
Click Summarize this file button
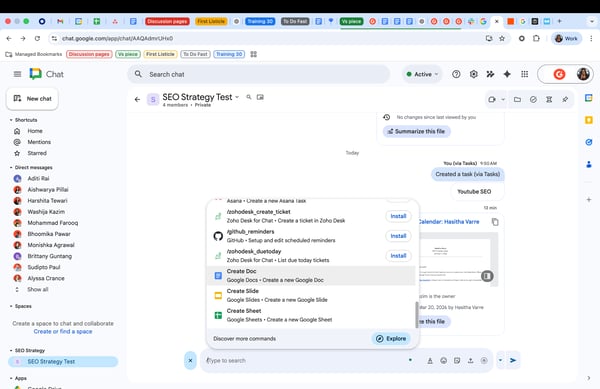pyautogui.click(x=416, y=131)
